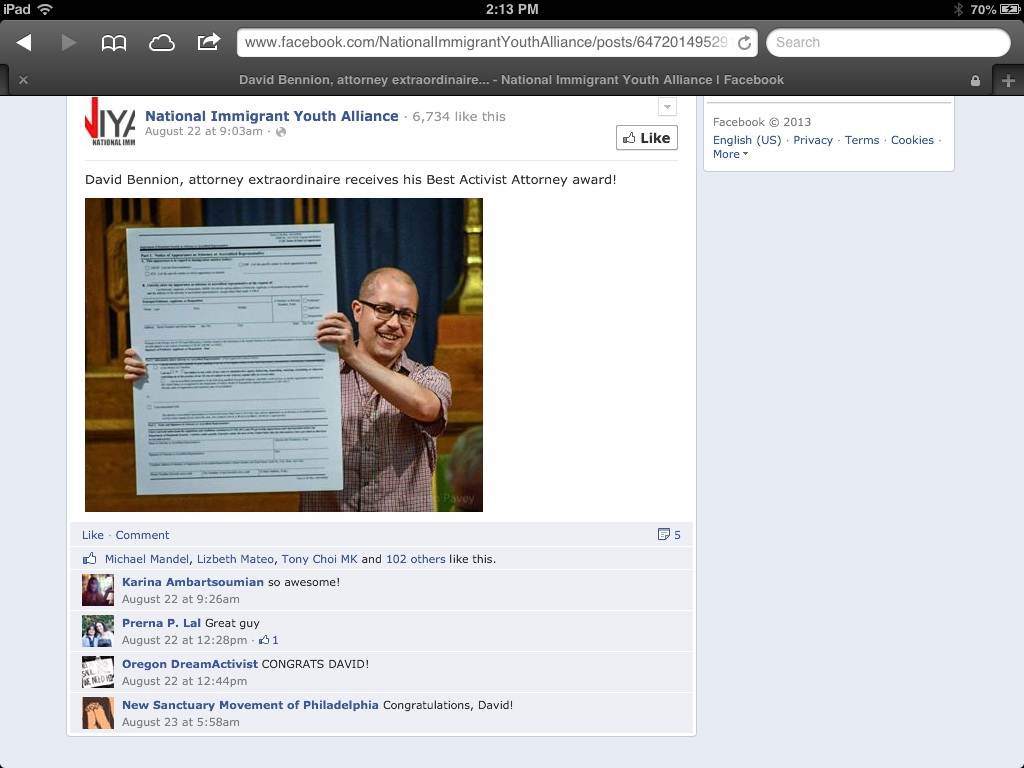The width and height of the screenshot is (1024, 768).
Task: Tap the 2:13 PM status bar clock
Action: pyautogui.click(x=512, y=9)
